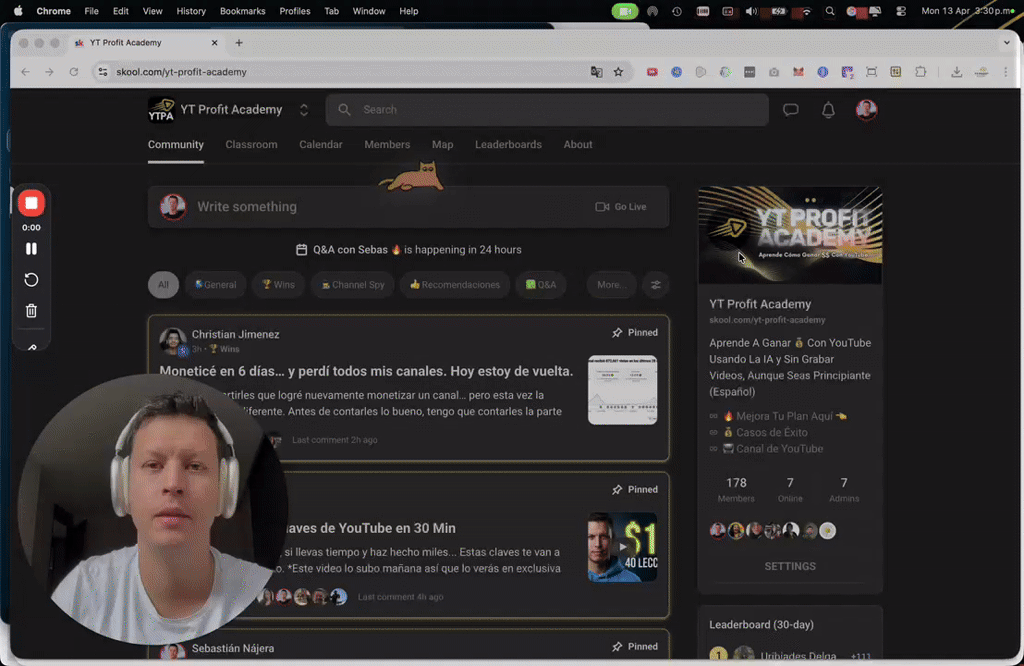Expand the Chrome tab search chevron
This screenshot has height=666, width=1024.
(x=1006, y=42)
